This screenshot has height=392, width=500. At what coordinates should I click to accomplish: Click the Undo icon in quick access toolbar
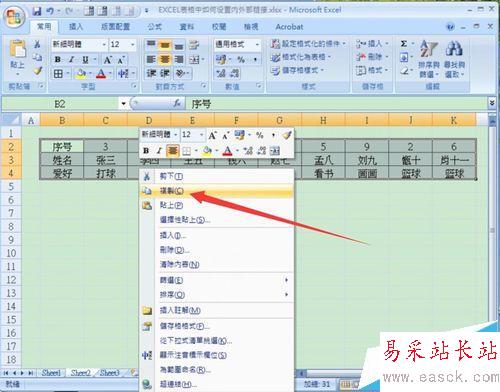click(50, 11)
